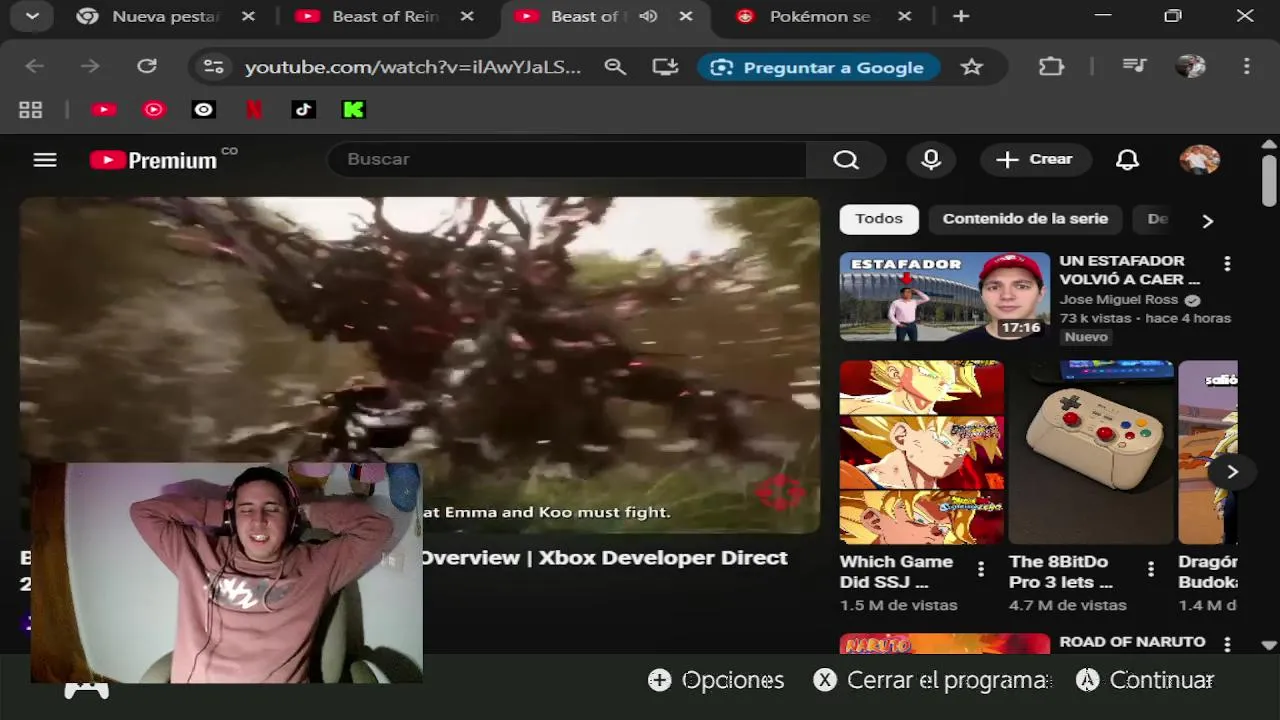Screen dimensions: 1280x720
Task: Open Which Game Did SSJ Short title
Action: (x=896, y=571)
